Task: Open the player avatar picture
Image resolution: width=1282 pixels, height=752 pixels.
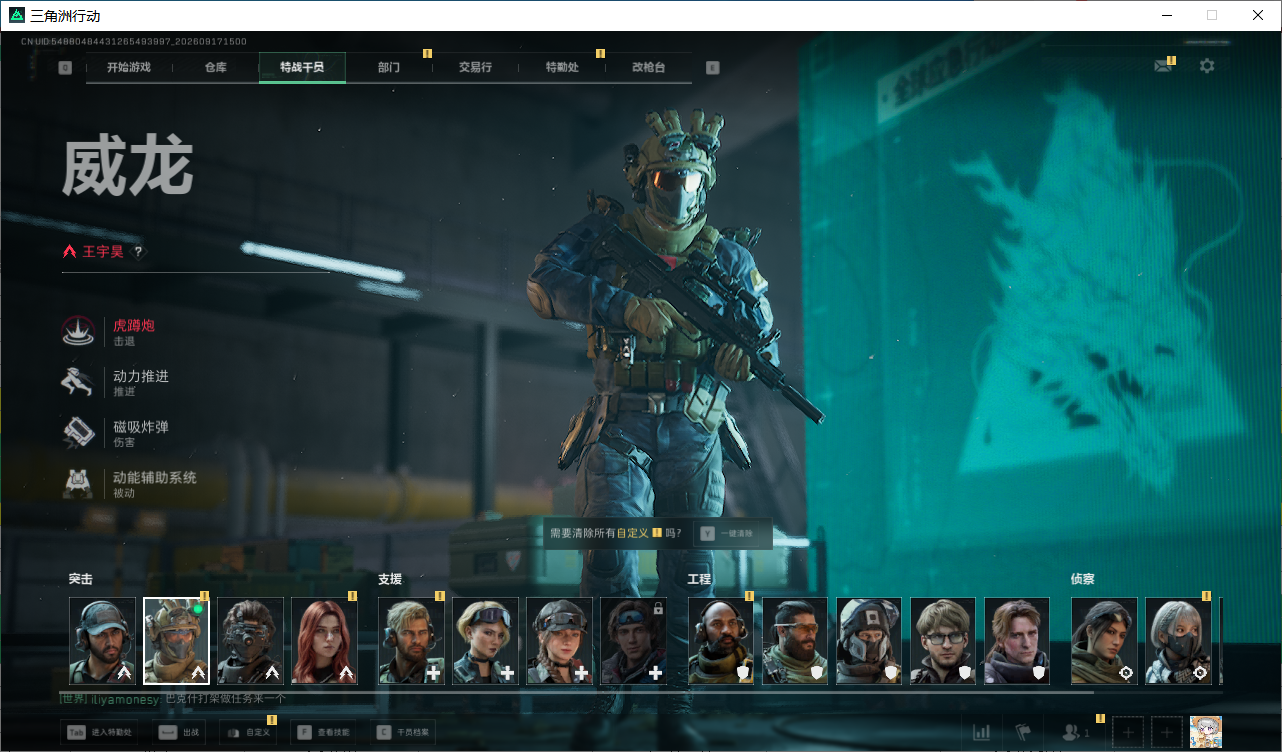Action: [x=1206, y=733]
